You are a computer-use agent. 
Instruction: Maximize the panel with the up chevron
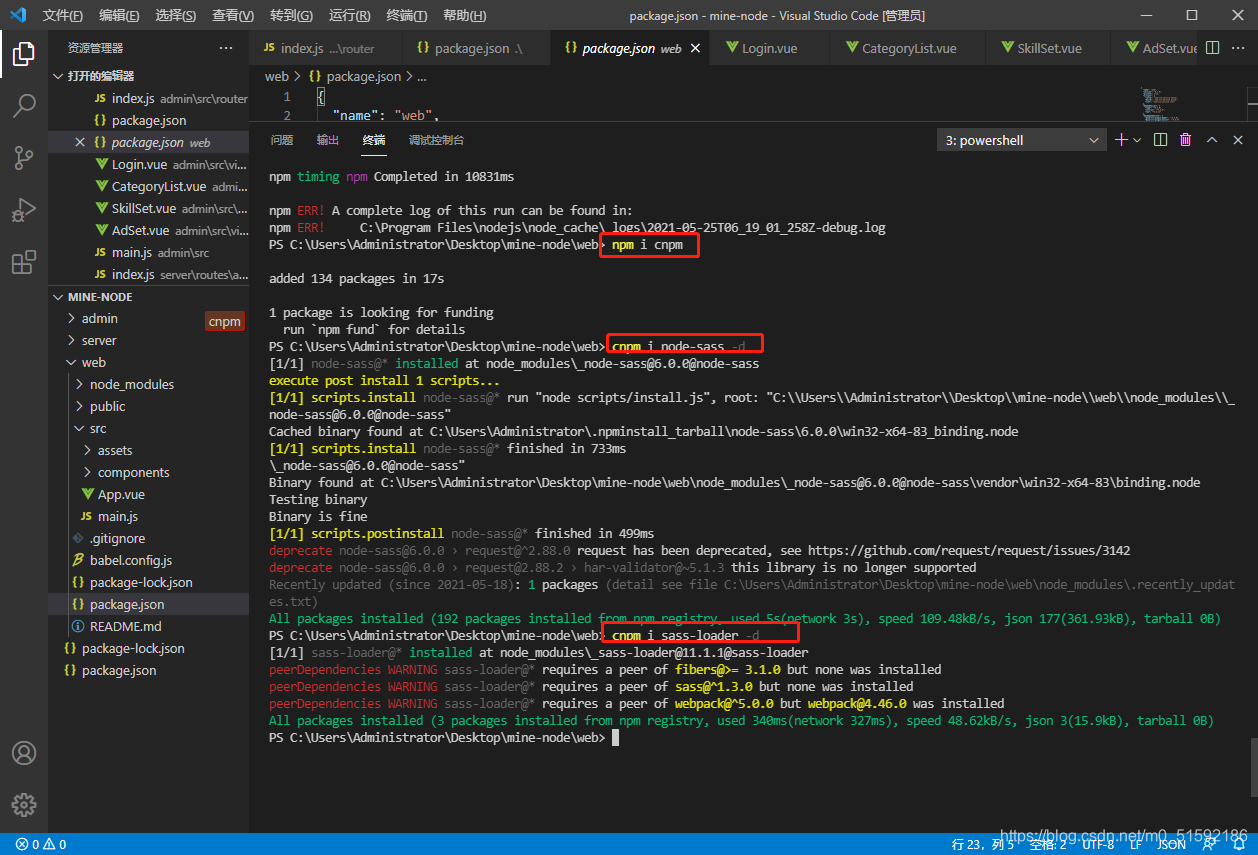pyautogui.click(x=1212, y=140)
